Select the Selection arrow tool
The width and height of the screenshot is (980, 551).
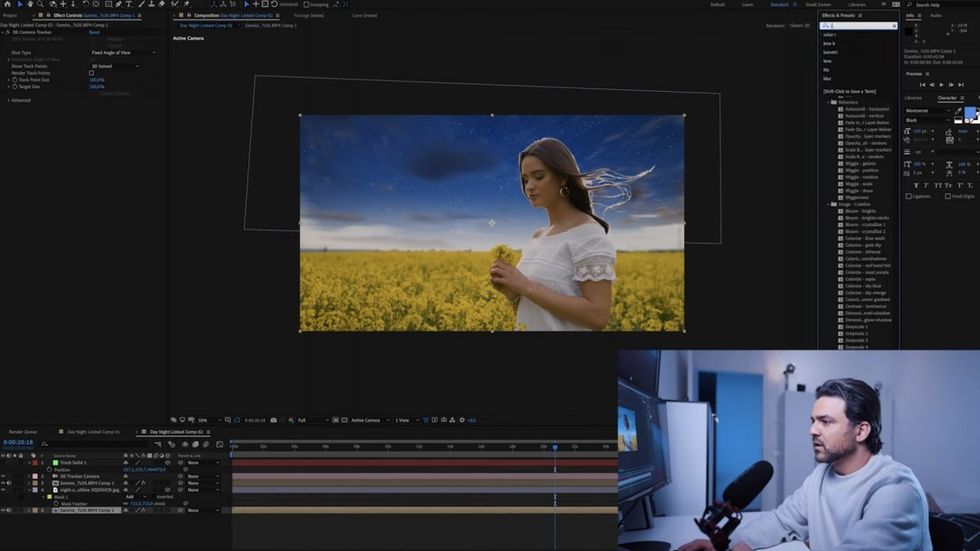[x=19, y=4]
